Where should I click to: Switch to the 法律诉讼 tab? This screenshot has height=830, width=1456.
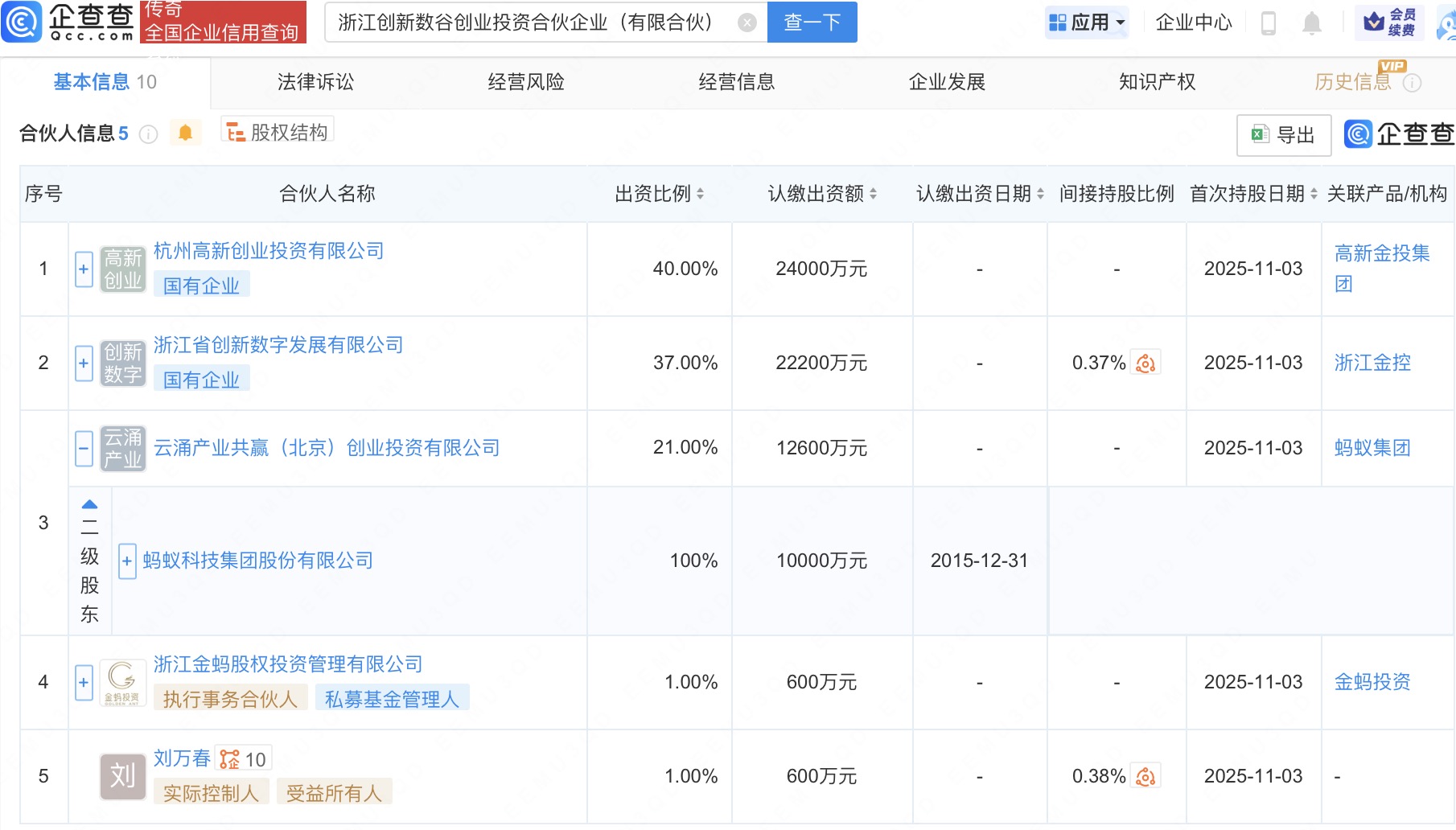315,82
